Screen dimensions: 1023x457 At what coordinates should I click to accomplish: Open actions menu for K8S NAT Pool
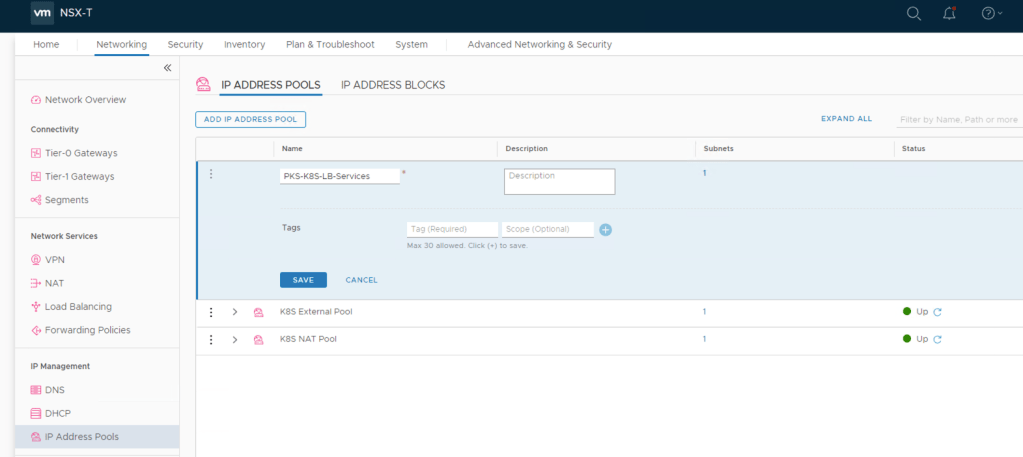point(211,340)
